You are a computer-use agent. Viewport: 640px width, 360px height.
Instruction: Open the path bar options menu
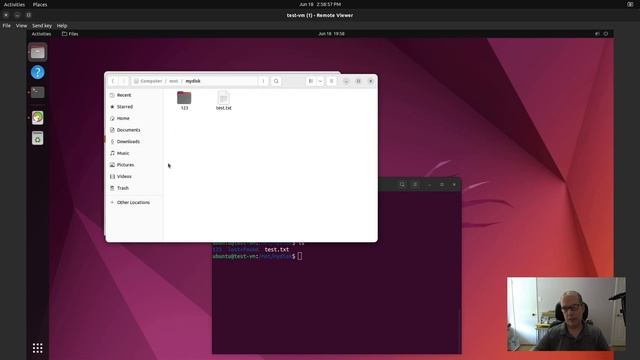(x=263, y=81)
